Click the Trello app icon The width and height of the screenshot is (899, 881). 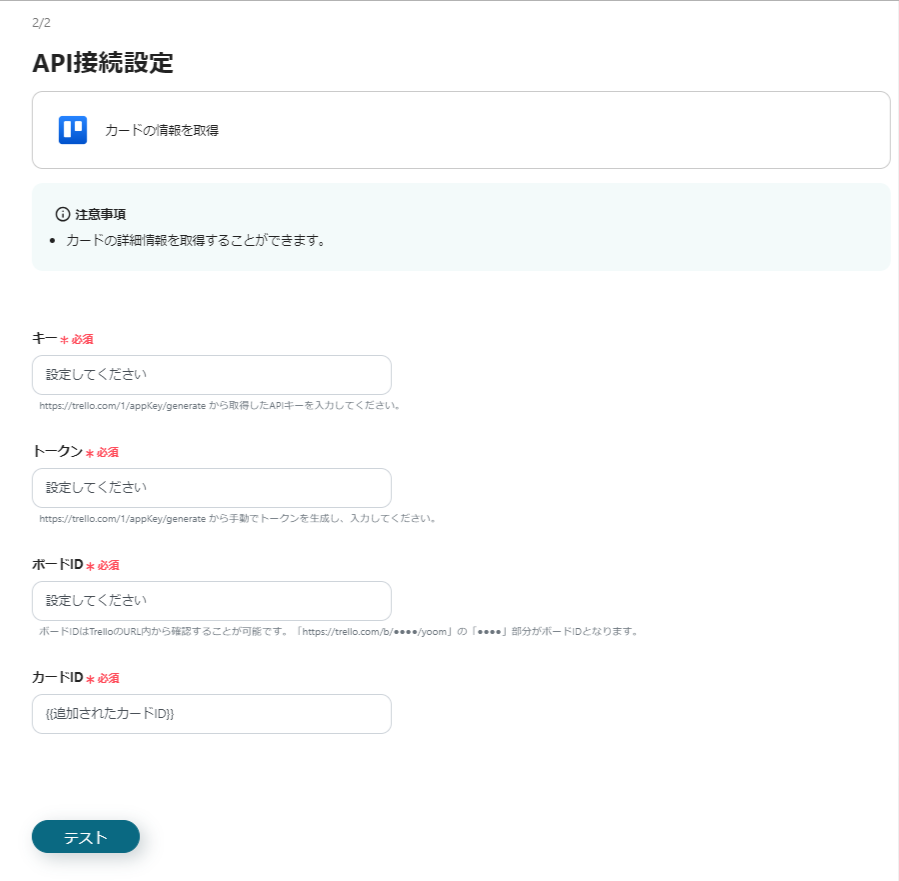[x=73, y=130]
